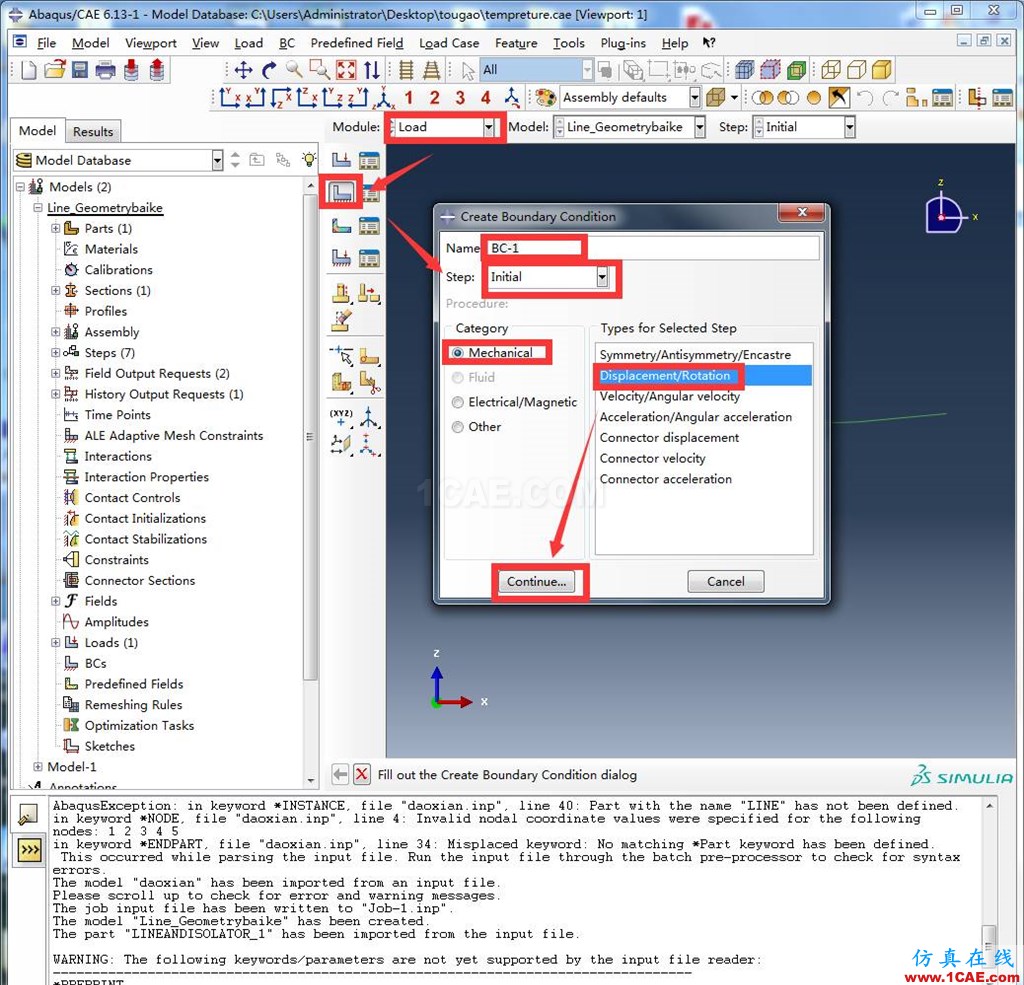1024x985 pixels.
Task: Click the Cycle Views arrows icon
Action: 372,70
